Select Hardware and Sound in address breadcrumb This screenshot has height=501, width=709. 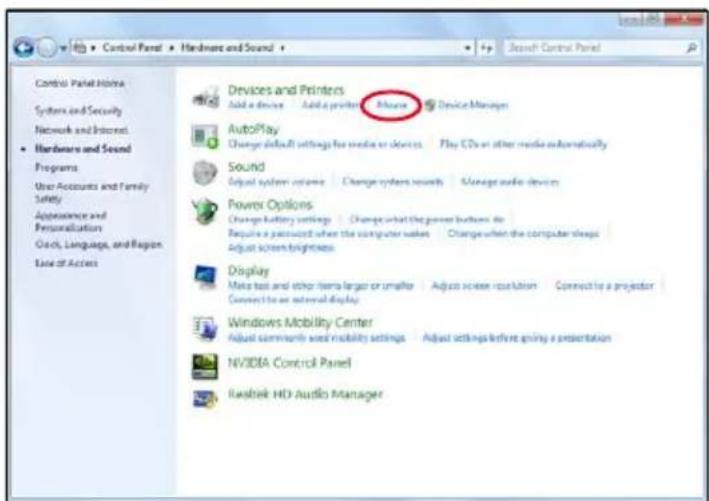[227, 47]
